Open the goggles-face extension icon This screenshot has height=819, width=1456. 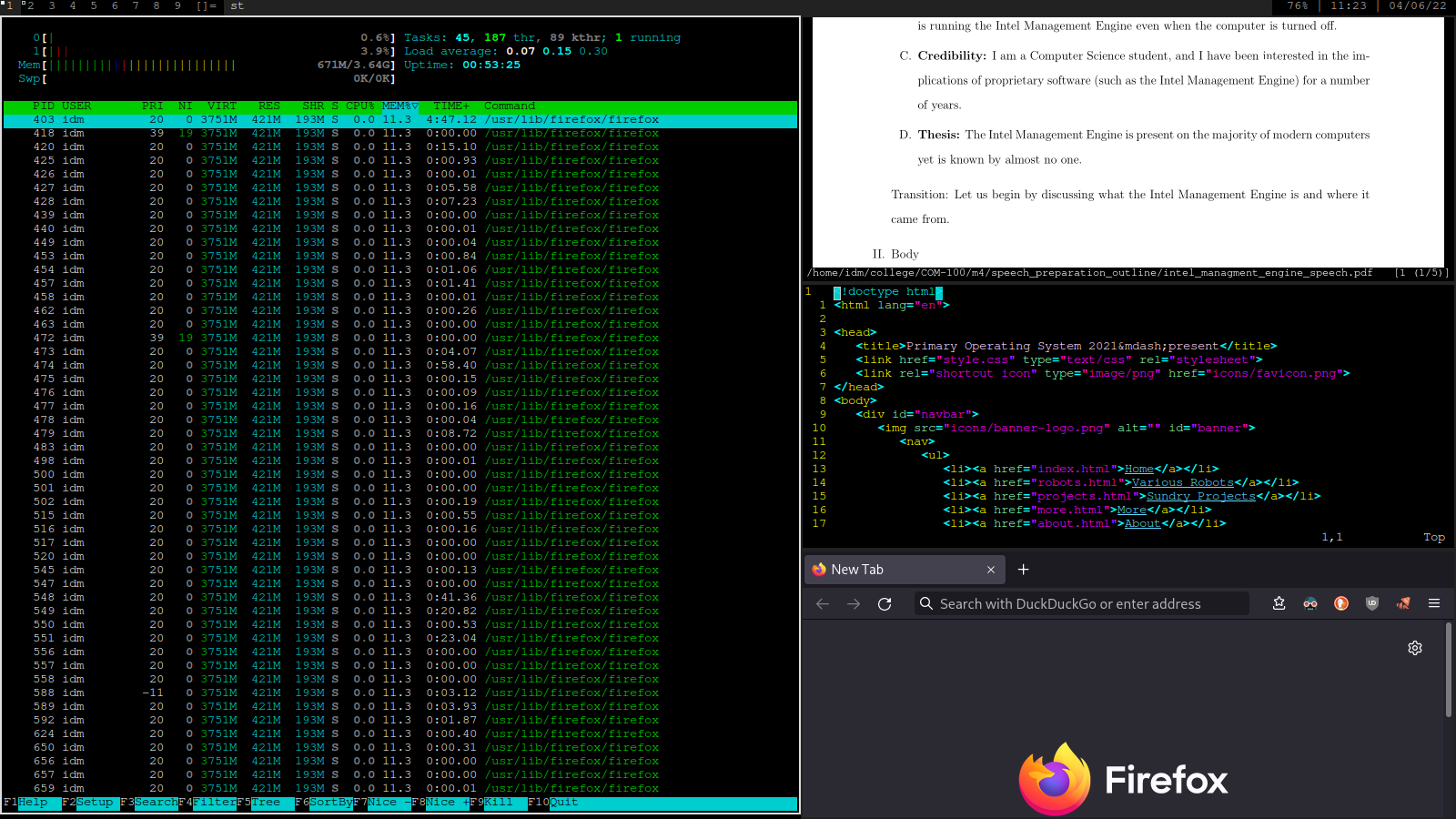click(1310, 603)
